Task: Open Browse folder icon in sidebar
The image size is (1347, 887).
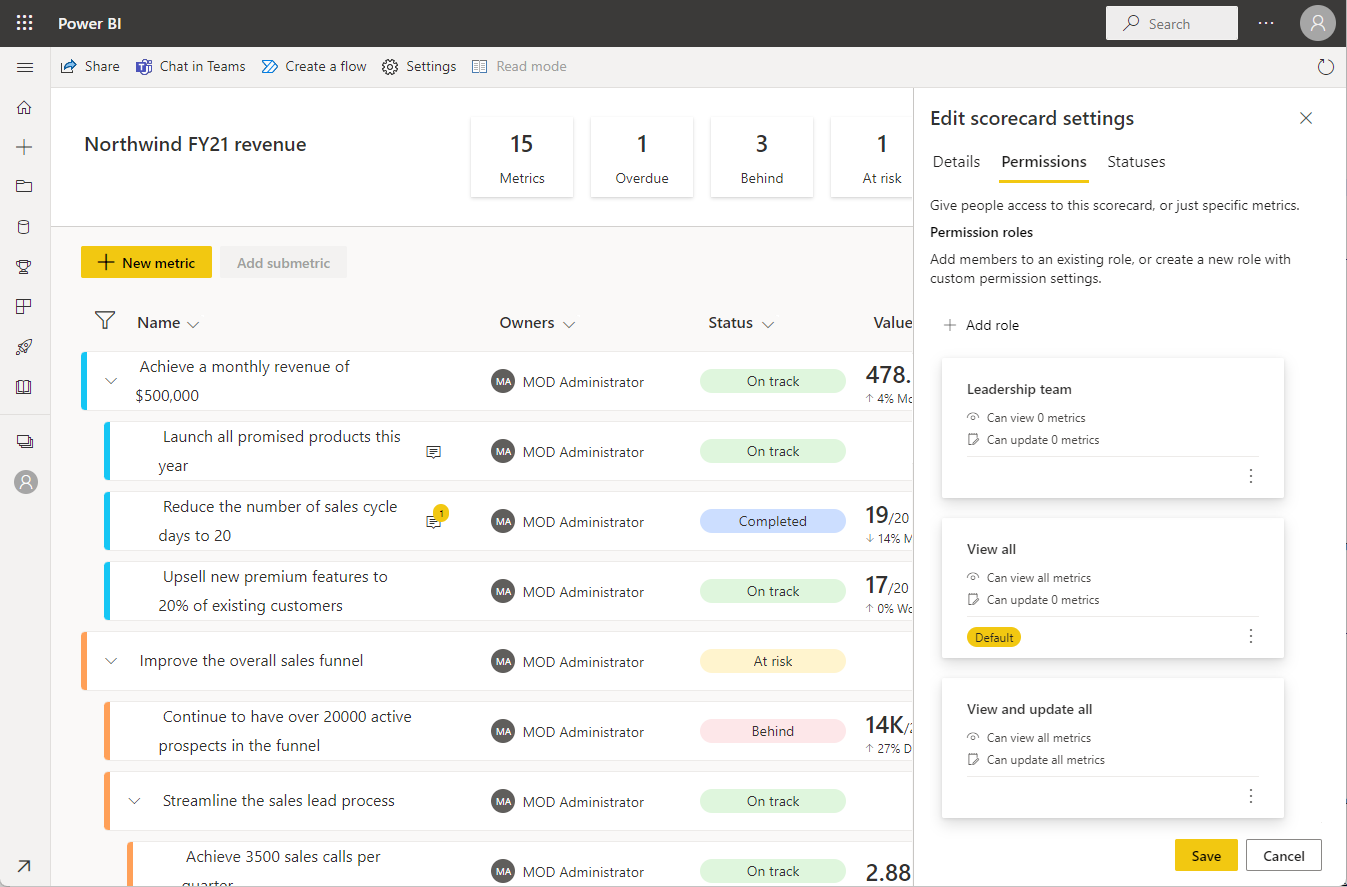Action: (25, 187)
